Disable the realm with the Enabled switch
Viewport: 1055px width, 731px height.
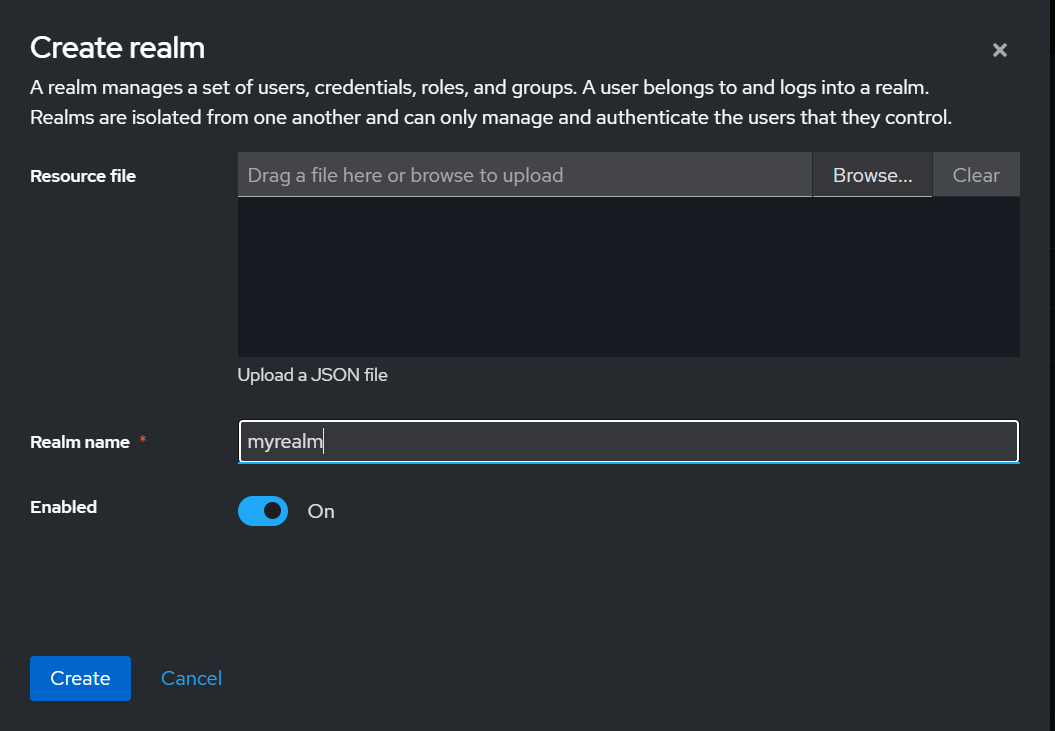coord(263,511)
